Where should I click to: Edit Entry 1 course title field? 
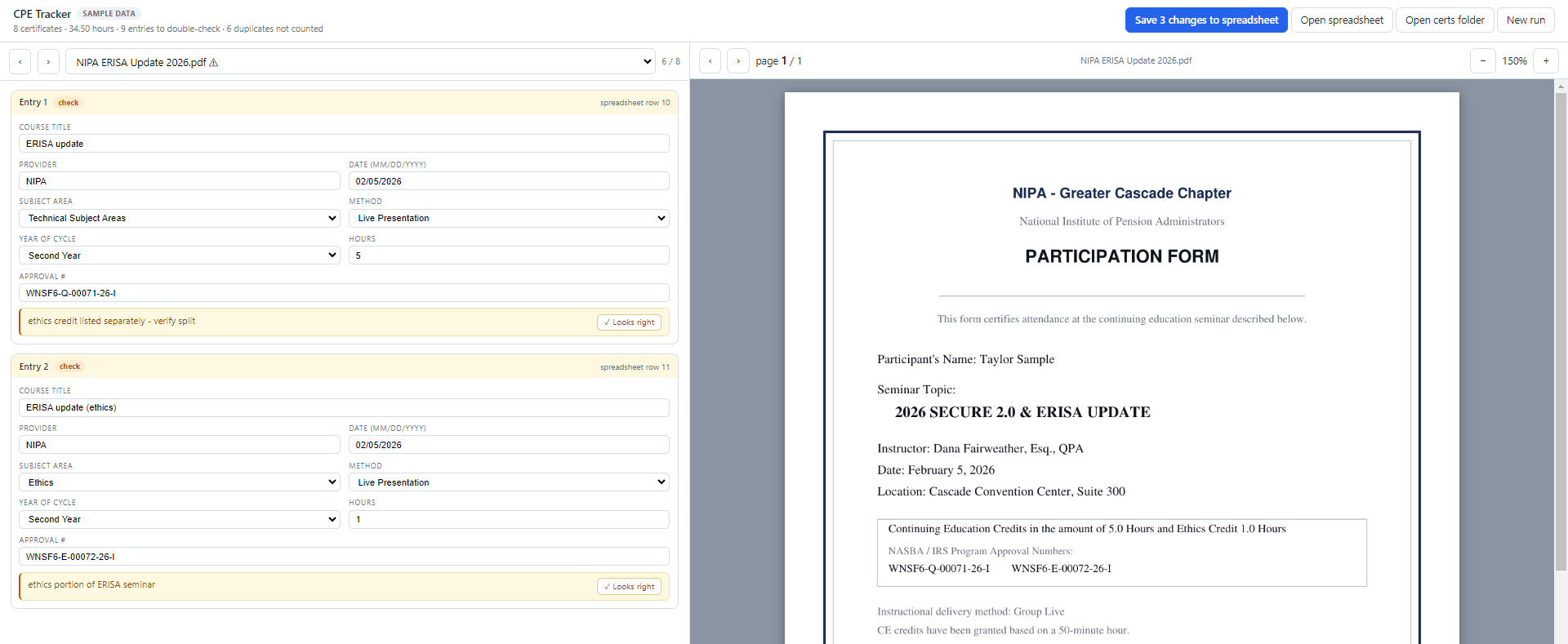(344, 144)
